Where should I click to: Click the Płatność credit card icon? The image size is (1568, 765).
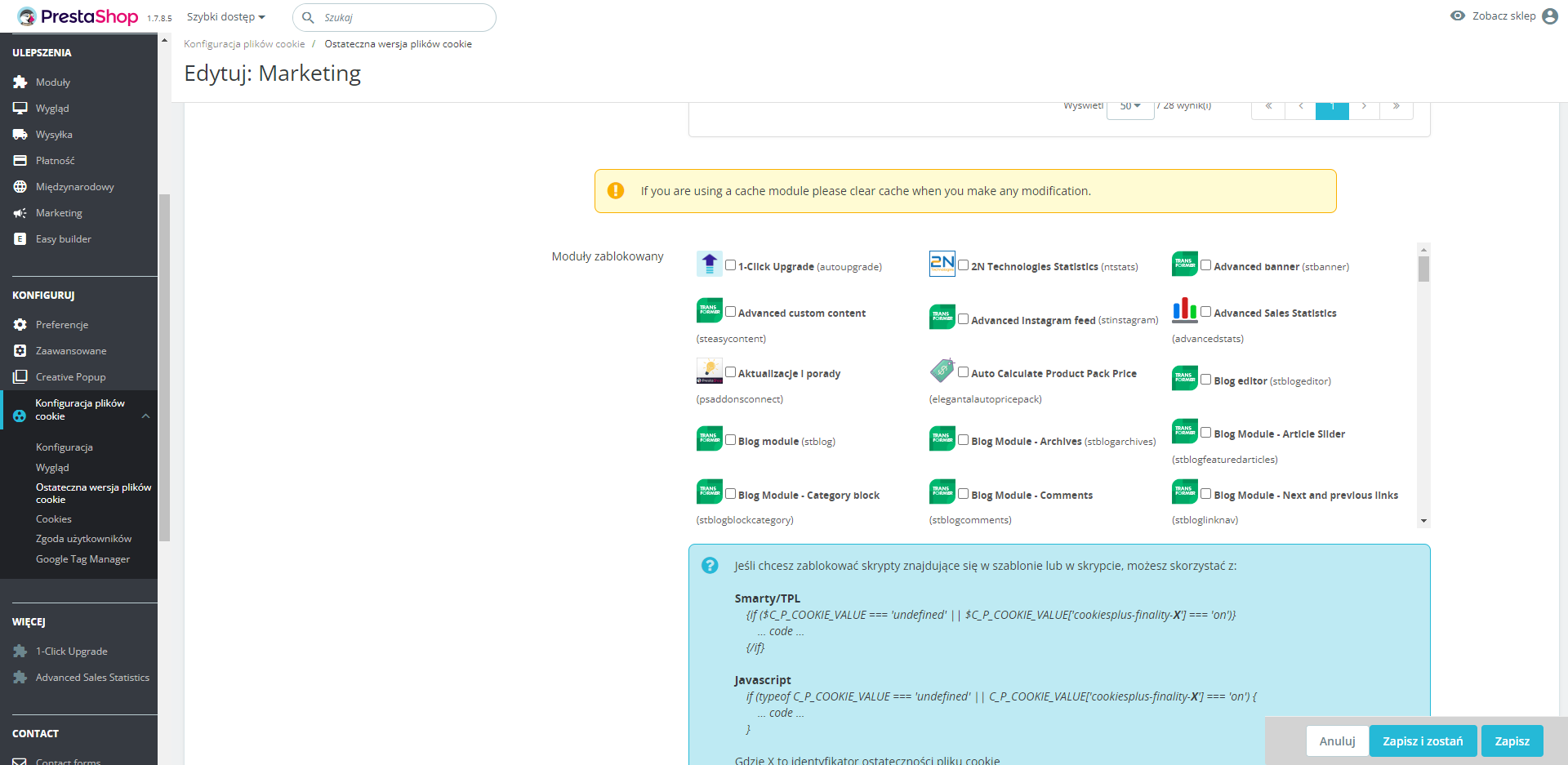pos(20,161)
